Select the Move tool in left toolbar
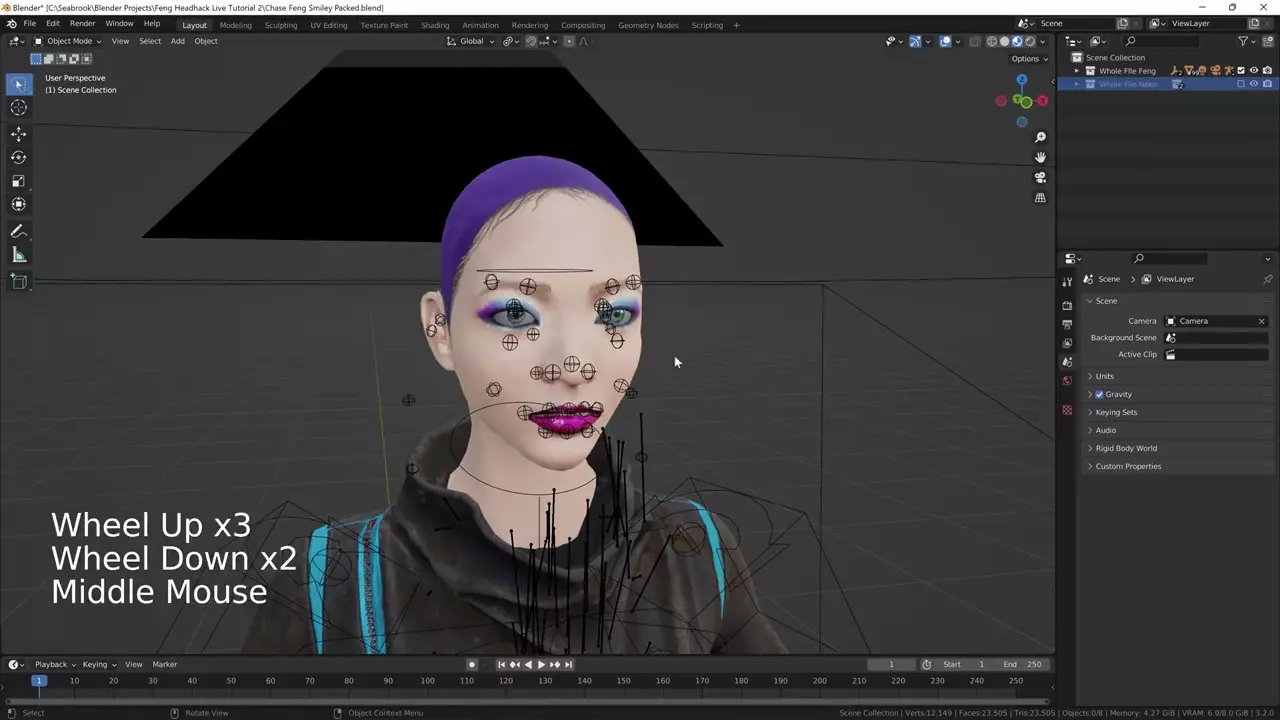The height and width of the screenshot is (720, 1280). [x=18, y=133]
